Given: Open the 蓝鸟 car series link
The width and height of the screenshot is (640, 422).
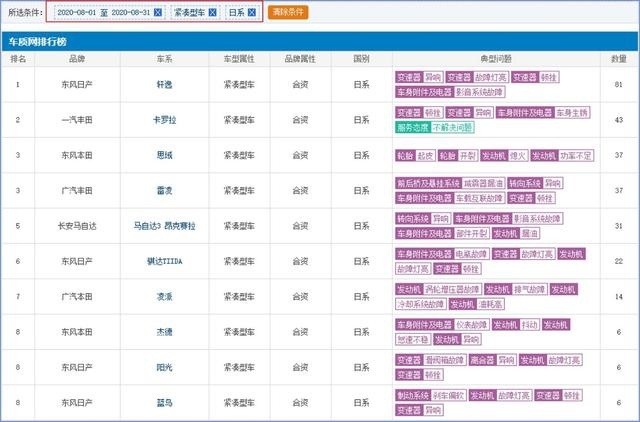Looking at the screenshot, I should (x=164, y=403).
